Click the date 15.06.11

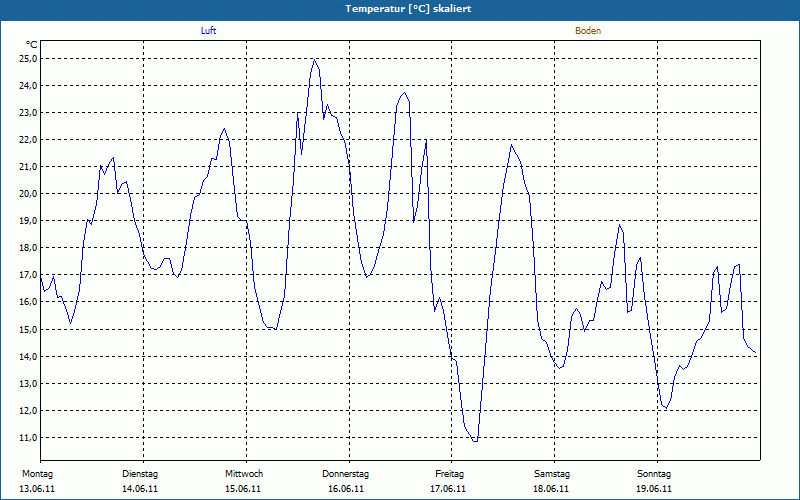[x=243, y=489]
